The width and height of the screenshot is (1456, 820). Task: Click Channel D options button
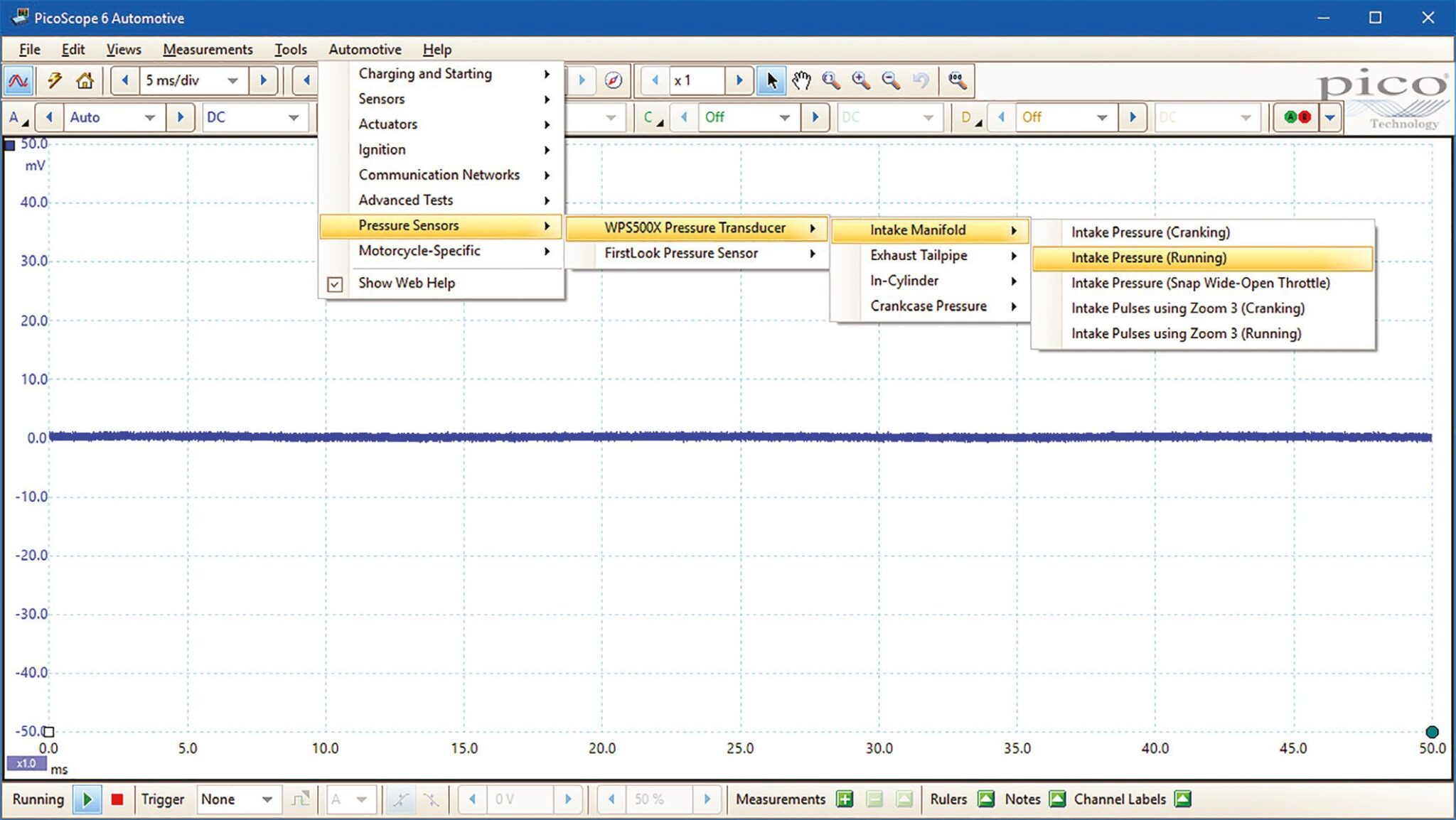[x=970, y=118]
